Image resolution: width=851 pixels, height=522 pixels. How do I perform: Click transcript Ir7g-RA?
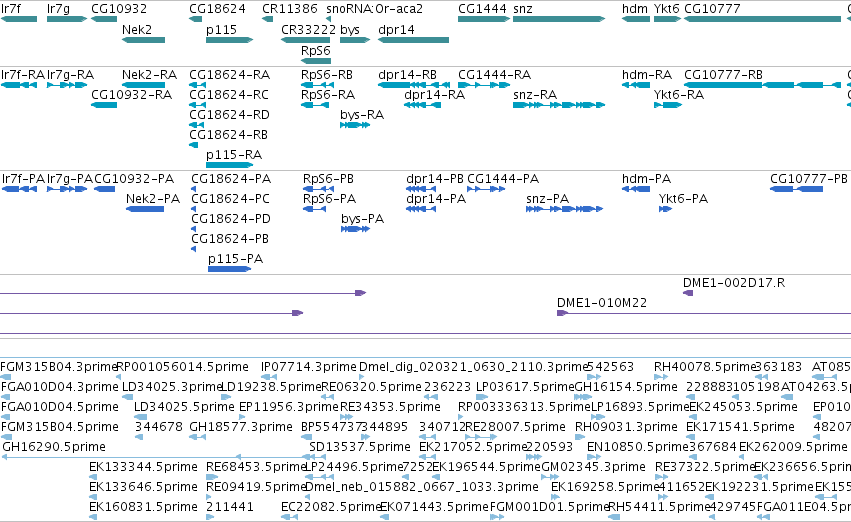pos(71,75)
